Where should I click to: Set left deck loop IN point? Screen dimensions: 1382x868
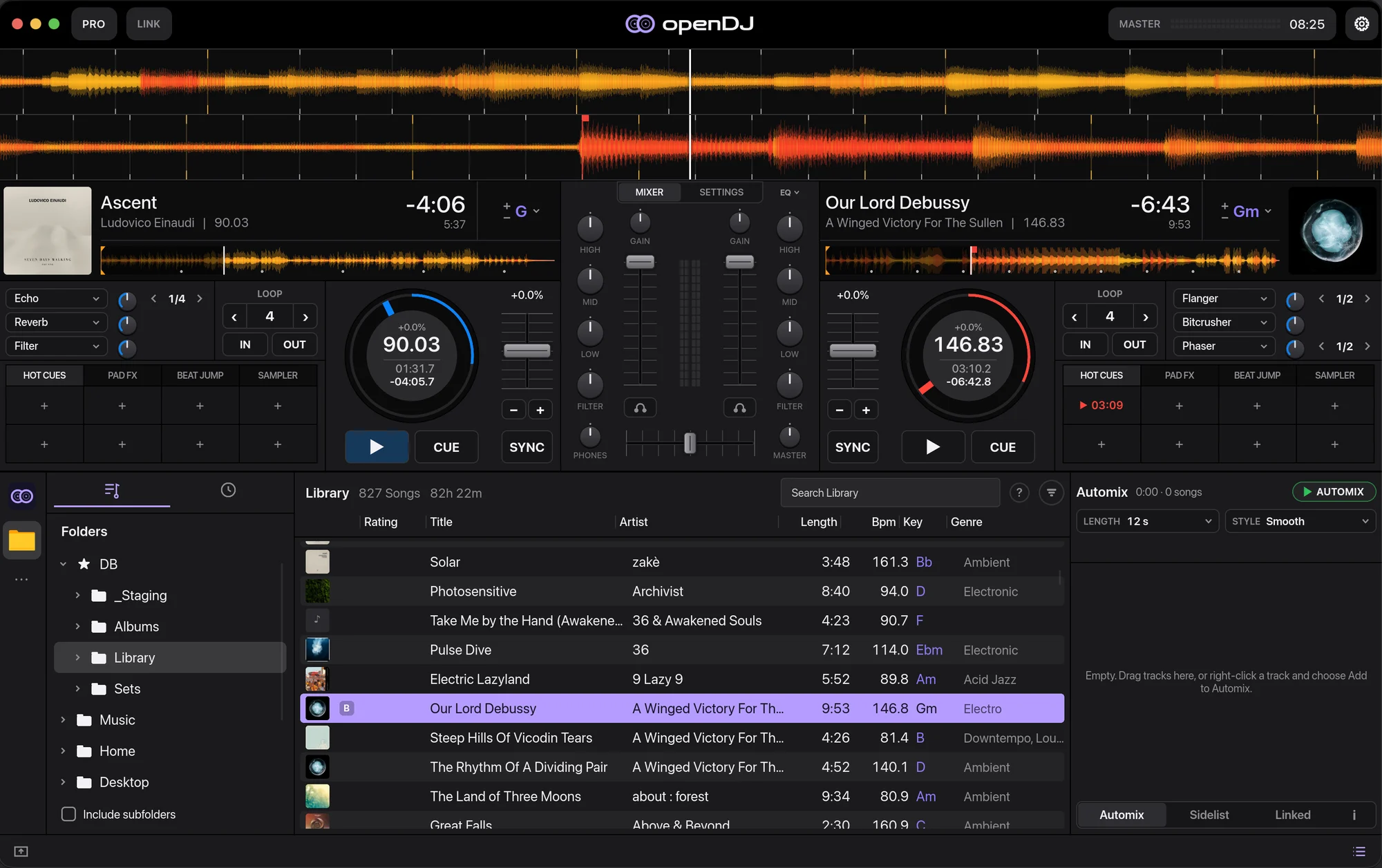point(245,344)
